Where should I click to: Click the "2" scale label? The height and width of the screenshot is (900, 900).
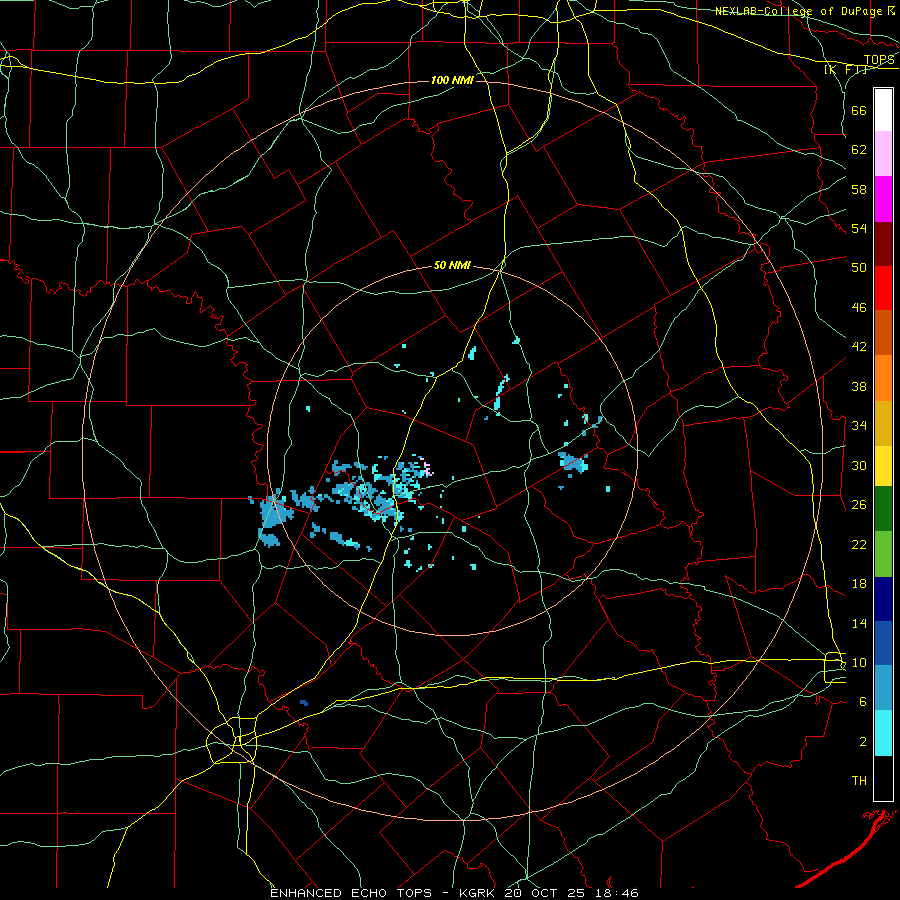click(863, 741)
